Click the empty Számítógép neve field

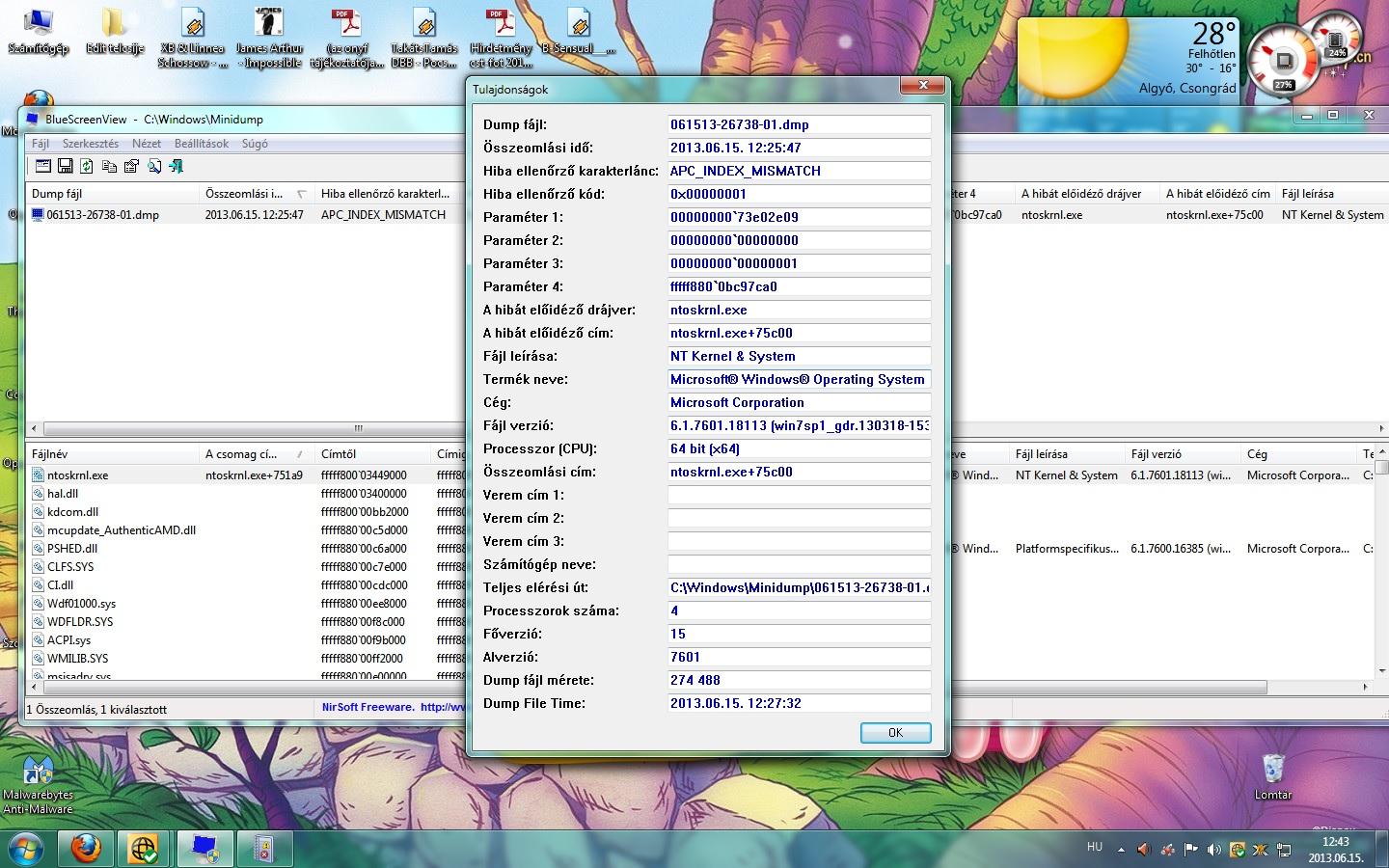click(799, 564)
